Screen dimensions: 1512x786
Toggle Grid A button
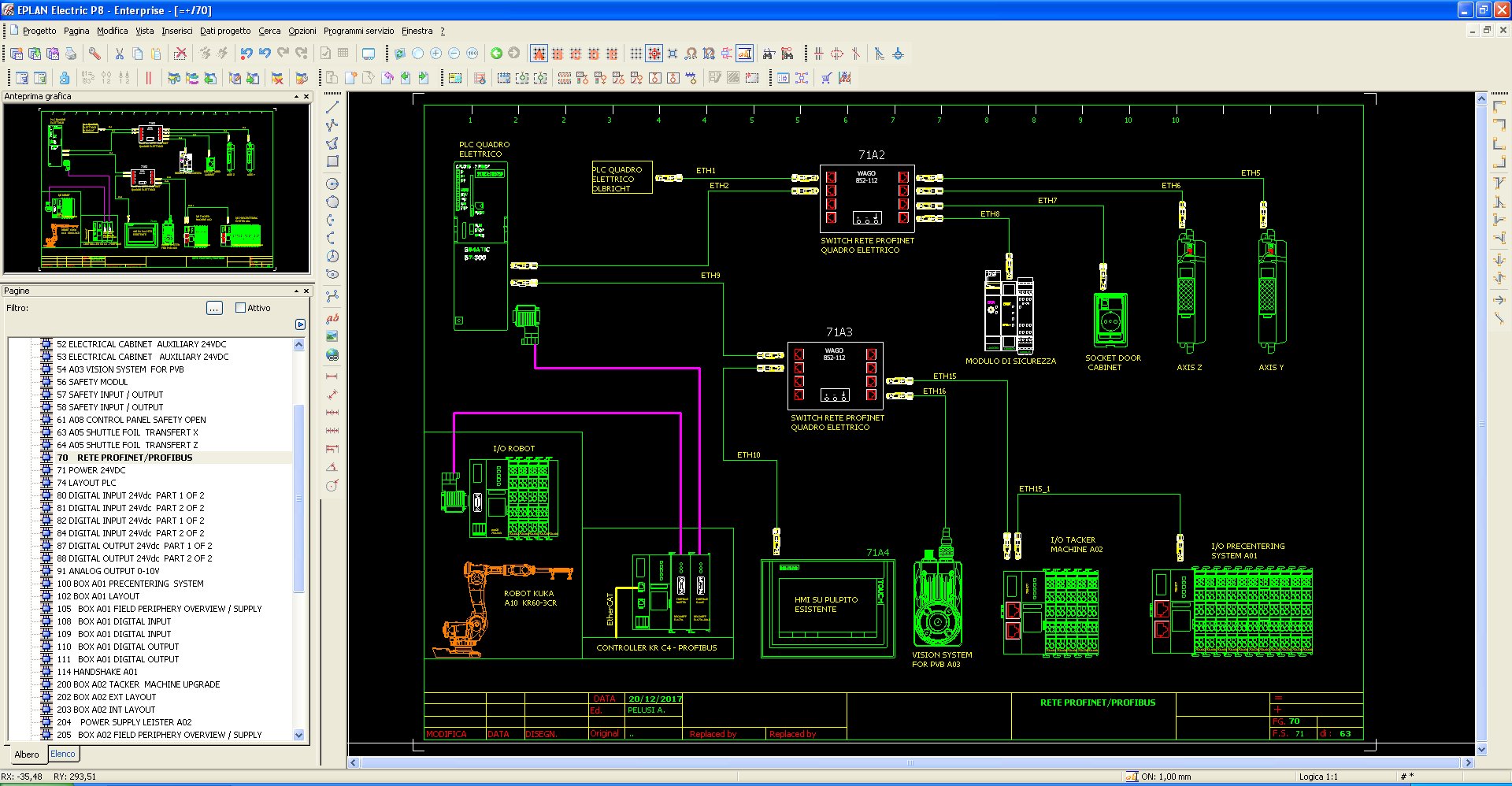point(539,54)
